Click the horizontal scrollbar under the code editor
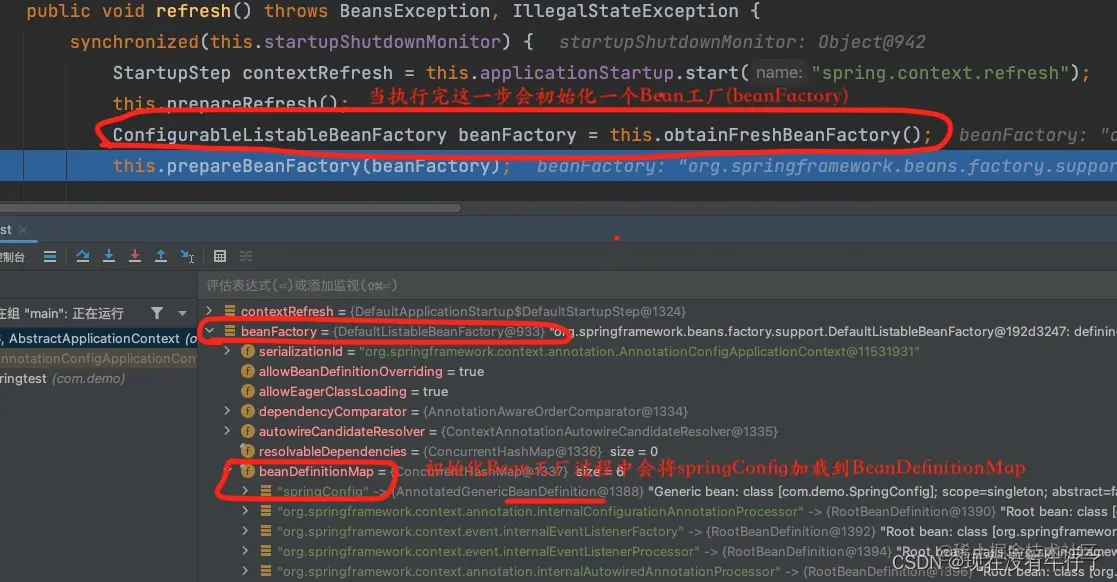Image resolution: width=1117 pixels, height=582 pixels. (230, 208)
